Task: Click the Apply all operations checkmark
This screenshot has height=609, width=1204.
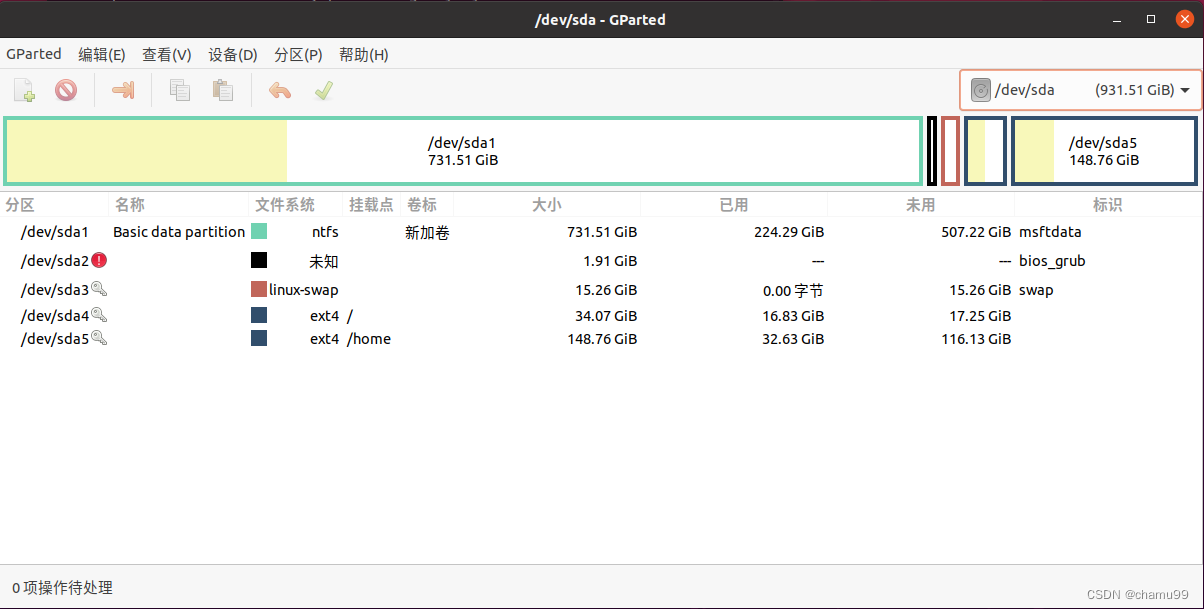Action: point(323,91)
